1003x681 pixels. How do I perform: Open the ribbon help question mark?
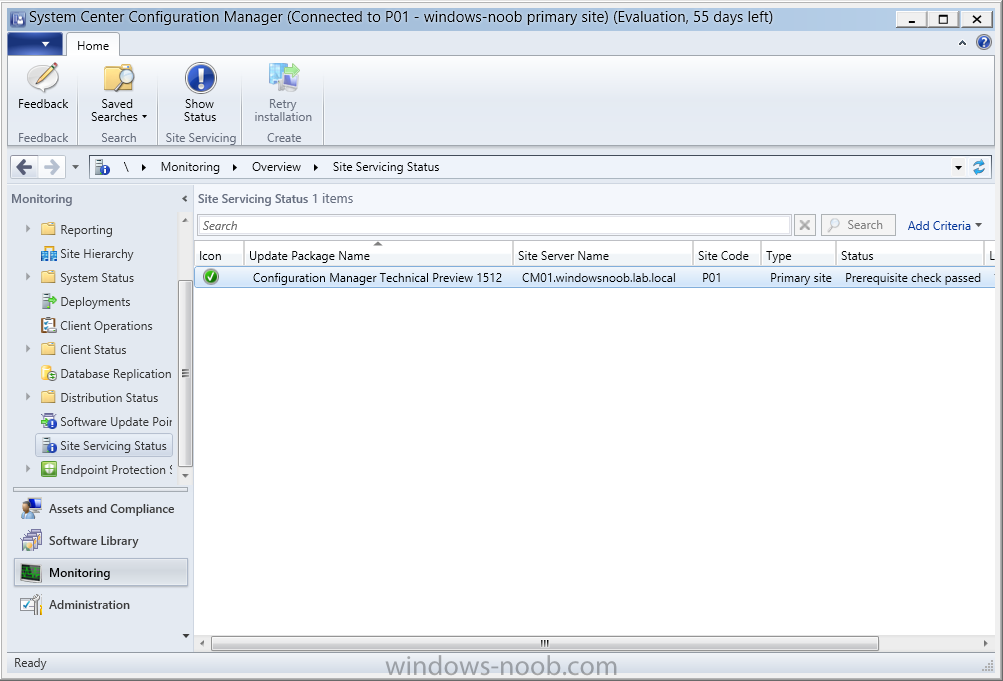(983, 43)
